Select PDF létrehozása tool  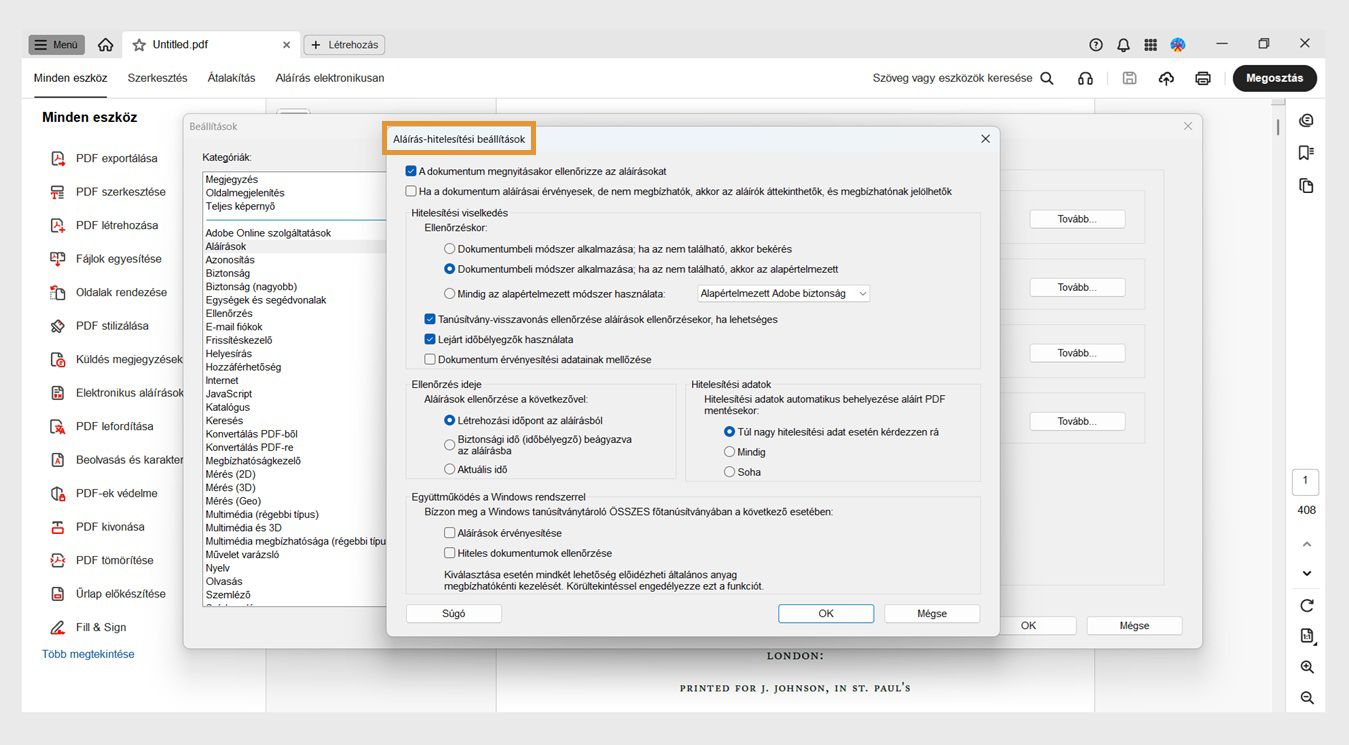105,225
